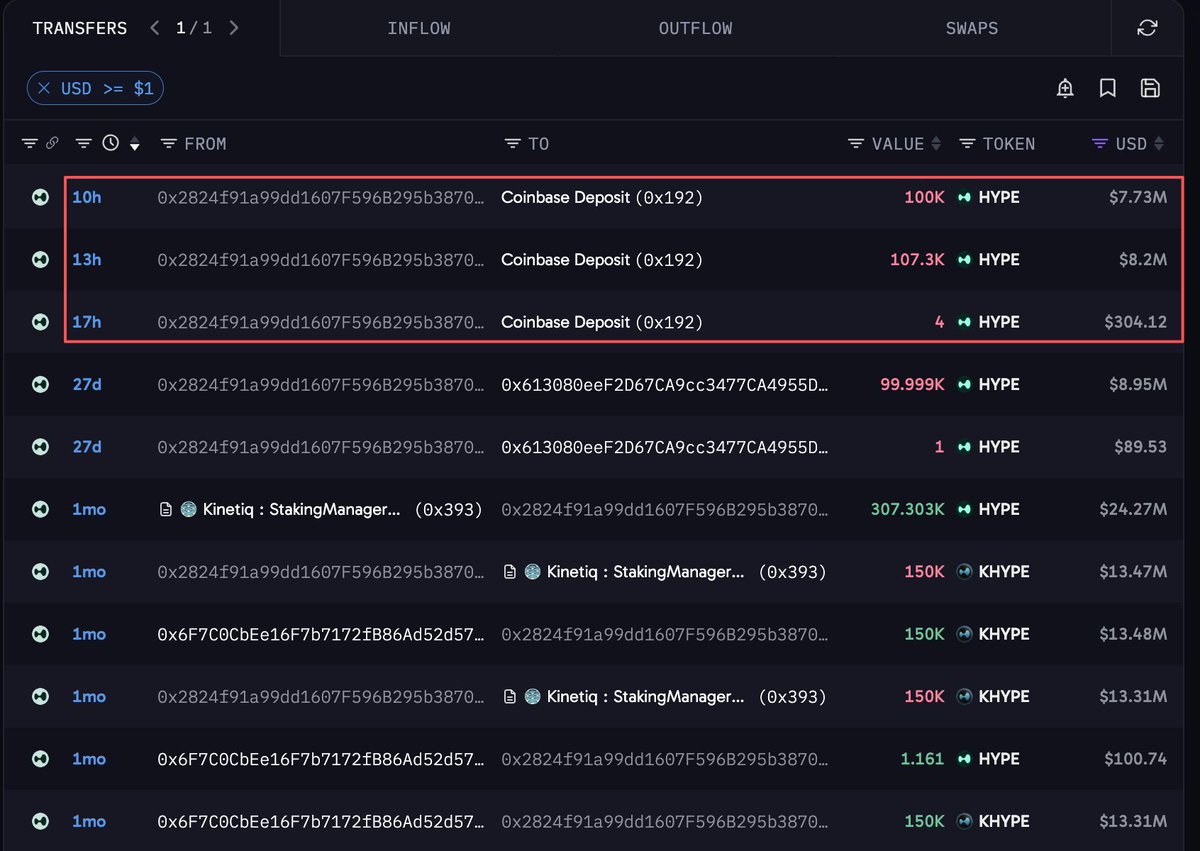This screenshot has height=851, width=1200.
Task: Open the SWAPS tab
Action: point(972,28)
